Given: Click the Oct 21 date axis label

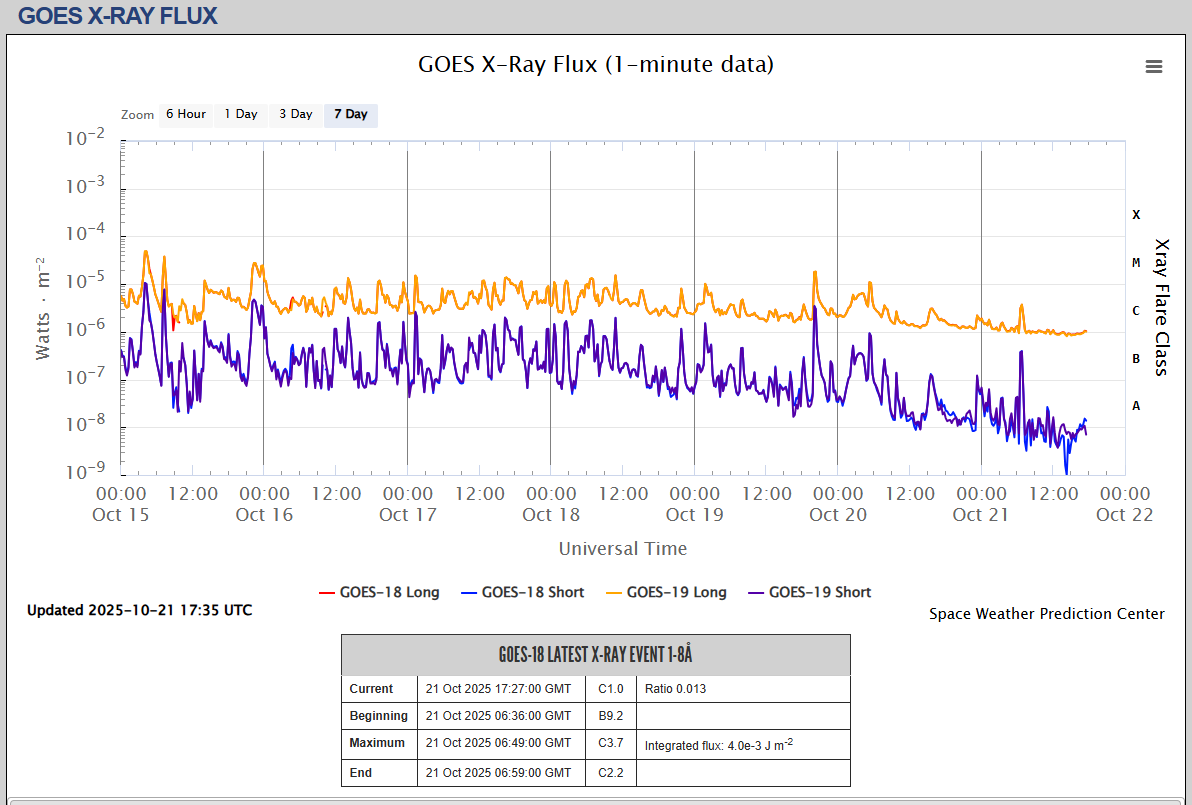Looking at the screenshot, I should (981, 515).
